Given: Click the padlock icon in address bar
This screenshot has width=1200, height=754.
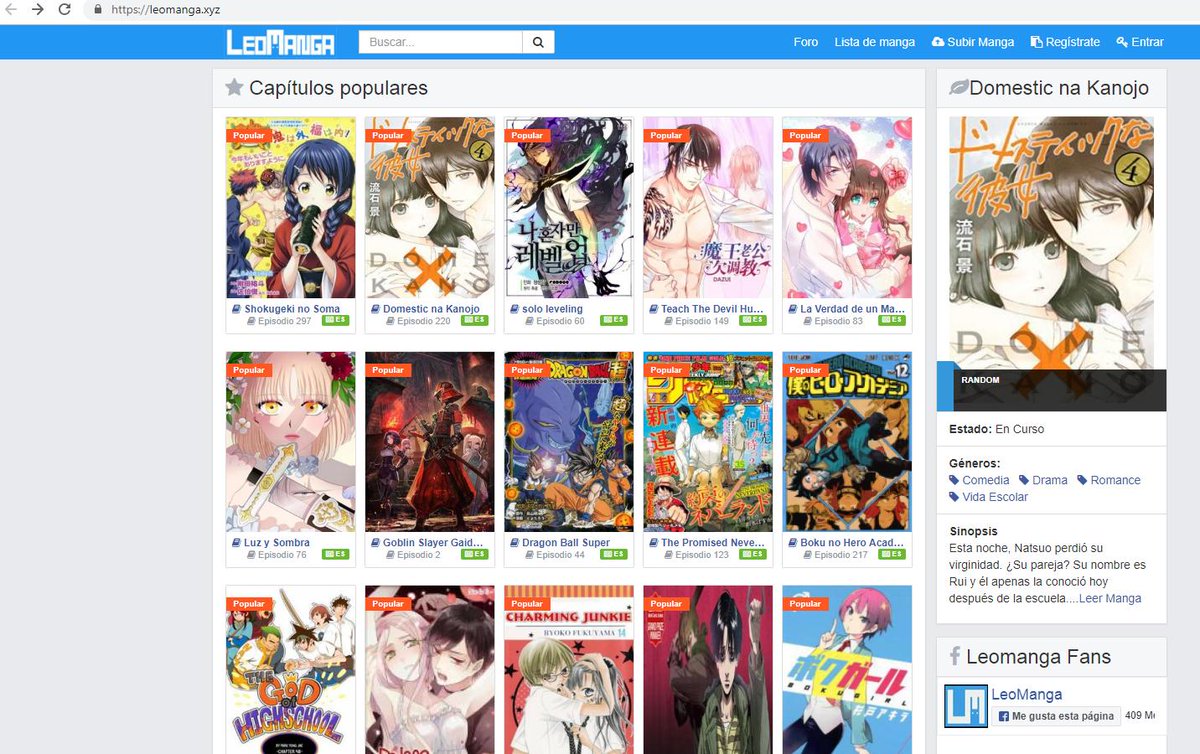Looking at the screenshot, I should 97,10.
